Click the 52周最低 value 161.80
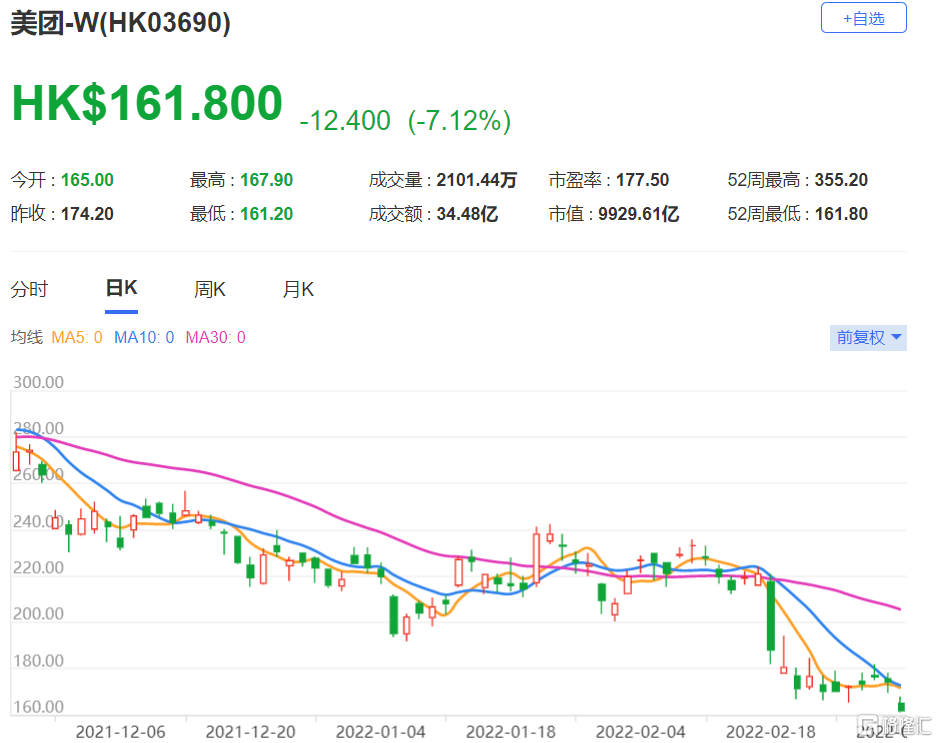The image size is (938, 743). point(841,214)
